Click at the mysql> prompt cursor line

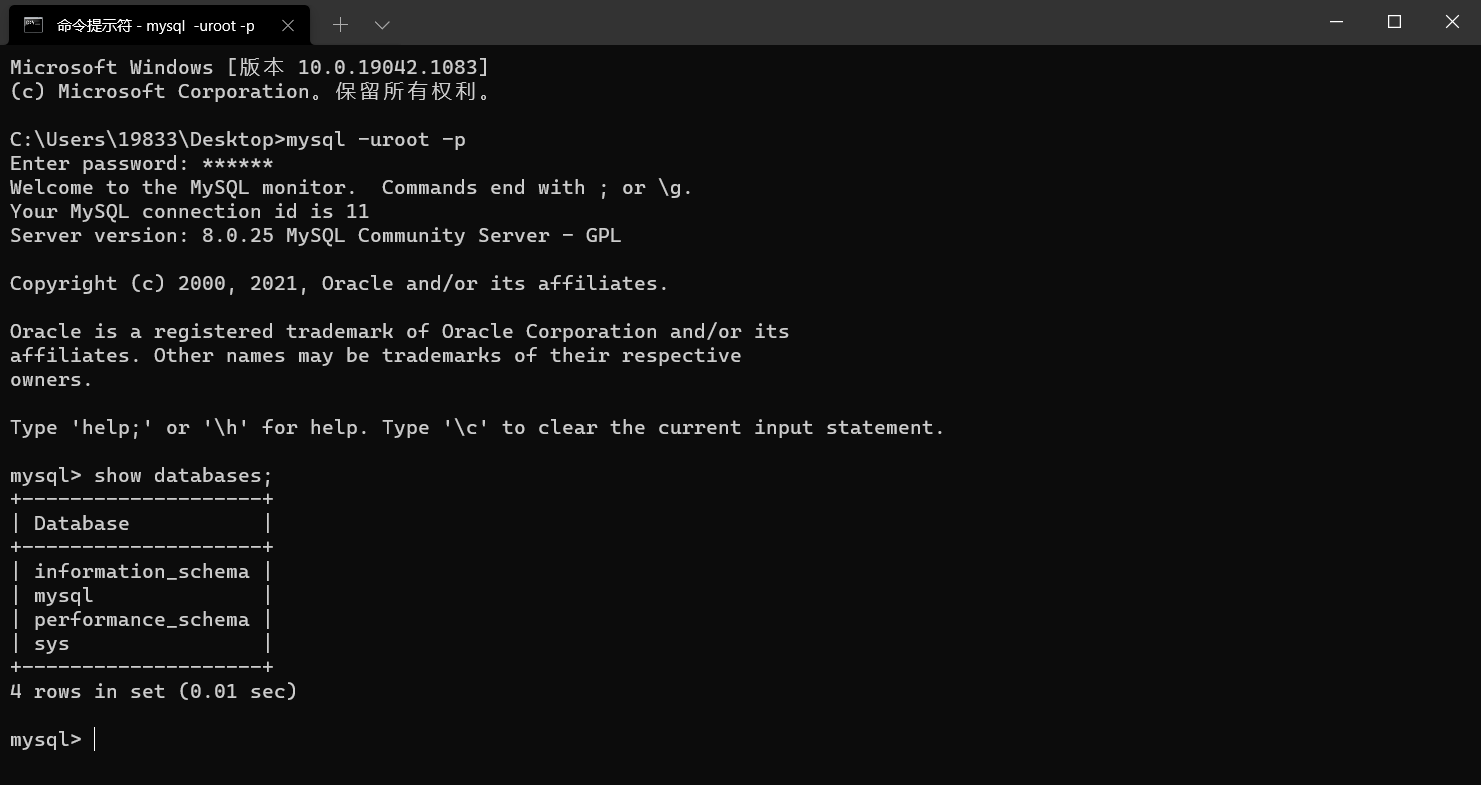pos(96,740)
